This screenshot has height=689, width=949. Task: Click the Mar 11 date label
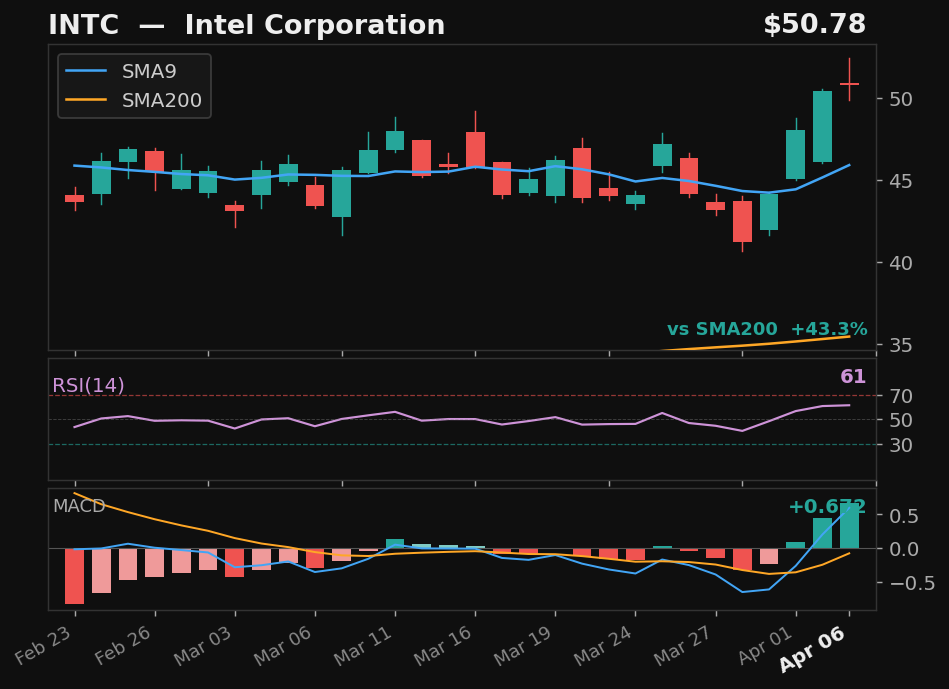(363, 645)
